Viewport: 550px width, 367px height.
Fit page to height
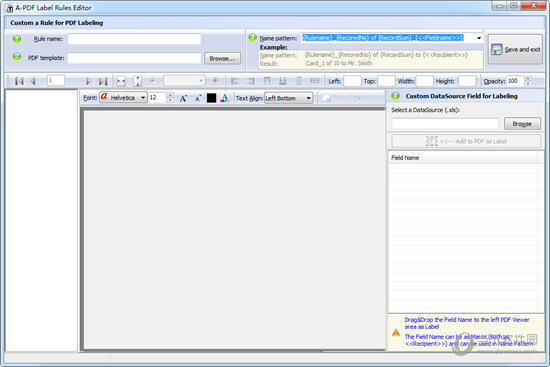(x=138, y=81)
